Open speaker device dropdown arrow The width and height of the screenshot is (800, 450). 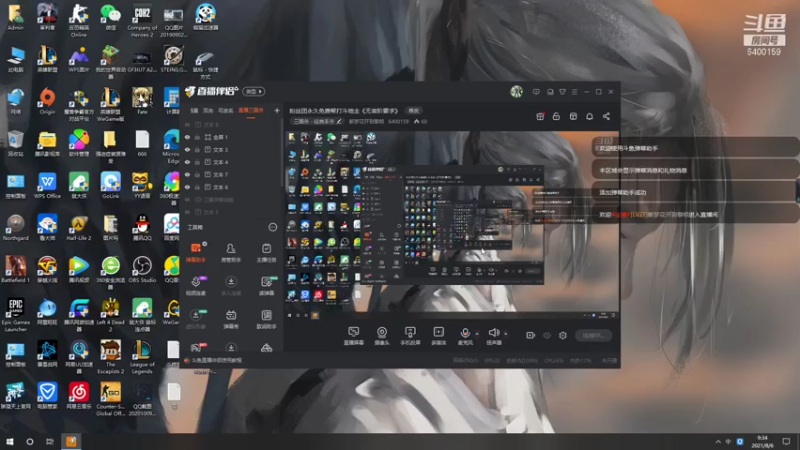pyautogui.click(x=506, y=334)
